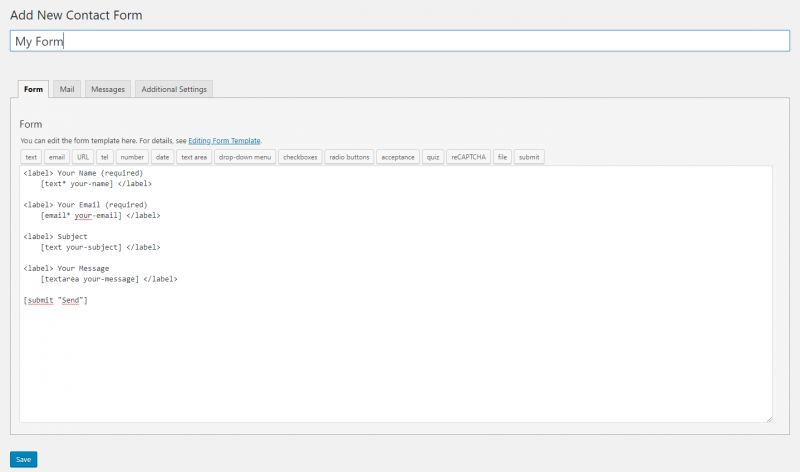Insert a radio buttons tag
Viewport: 800px width, 472px height.
(x=349, y=157)
